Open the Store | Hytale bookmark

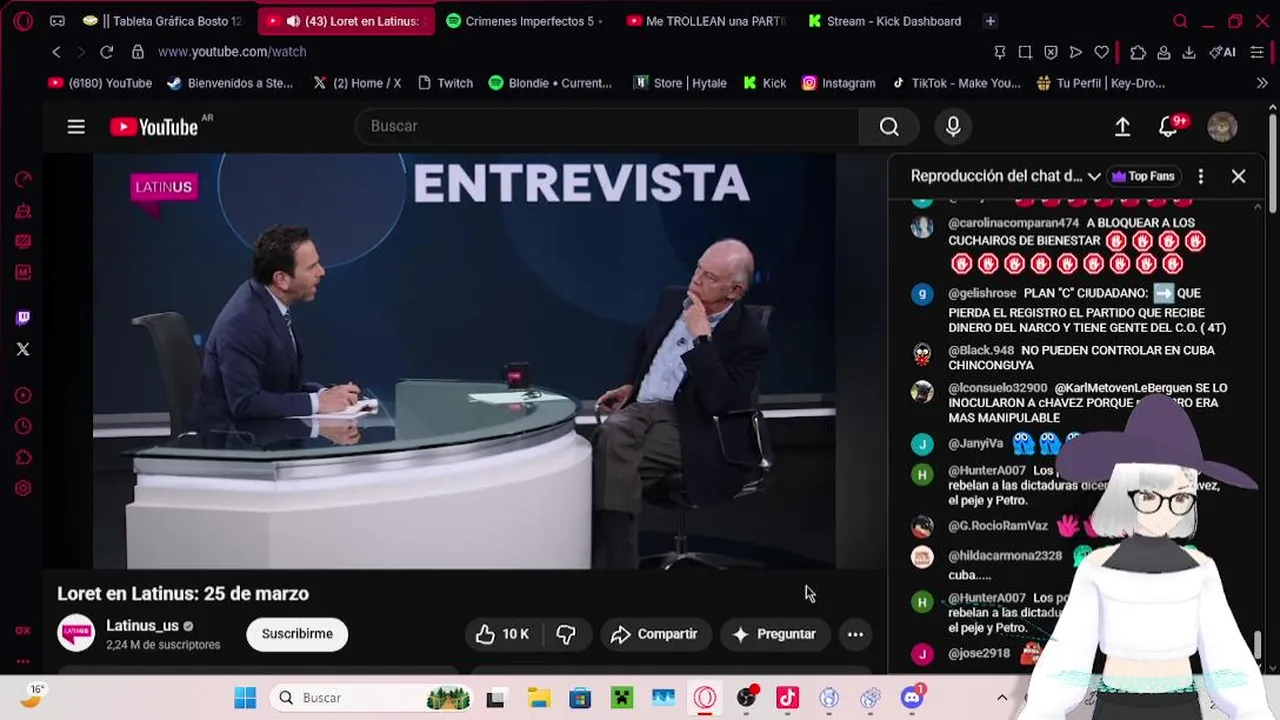click(680, 83)
